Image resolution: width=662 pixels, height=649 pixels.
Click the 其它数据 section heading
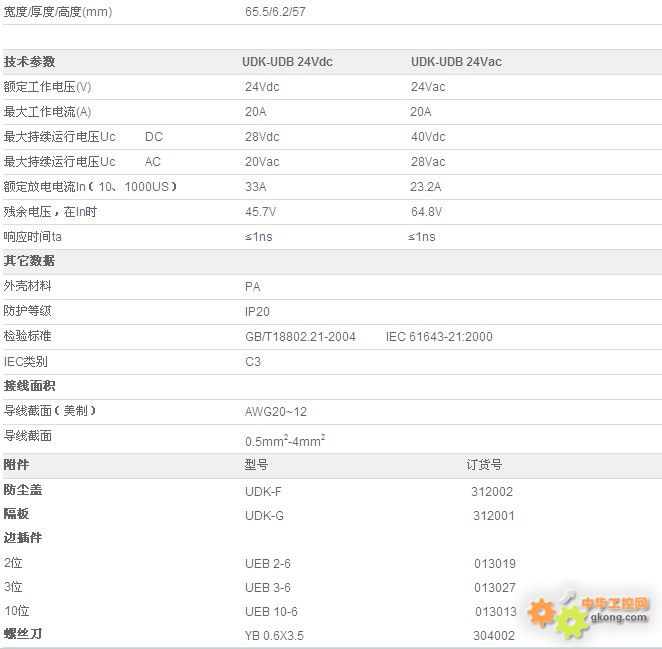click(30, 261)
